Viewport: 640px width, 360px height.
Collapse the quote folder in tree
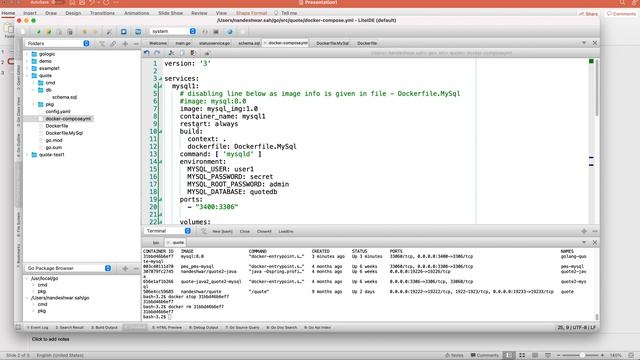(x=27, y=76)
